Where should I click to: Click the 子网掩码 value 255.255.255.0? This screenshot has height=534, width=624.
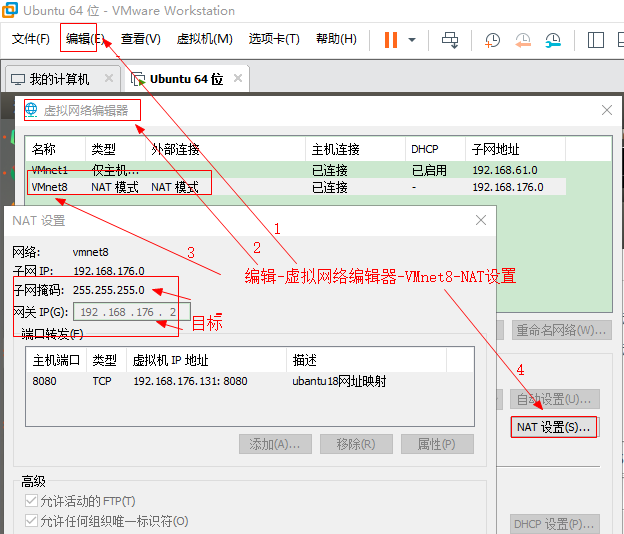pos(109,290)
